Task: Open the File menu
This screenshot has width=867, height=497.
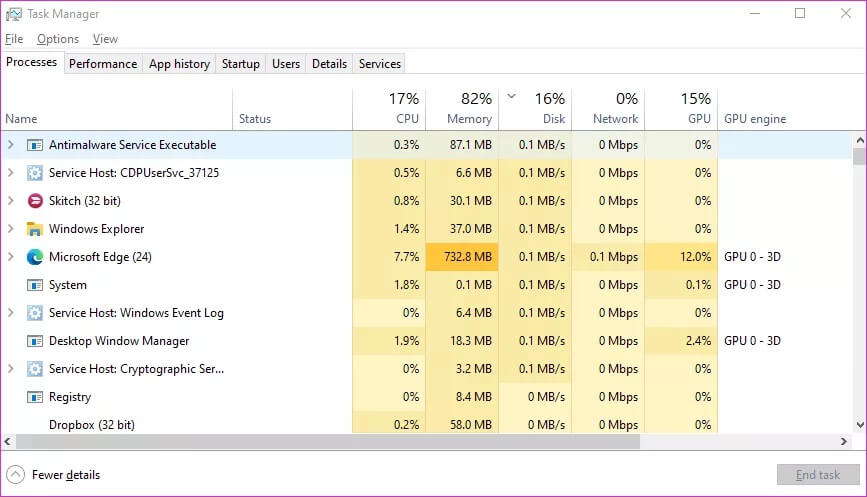Action: [x=14, y=39]
